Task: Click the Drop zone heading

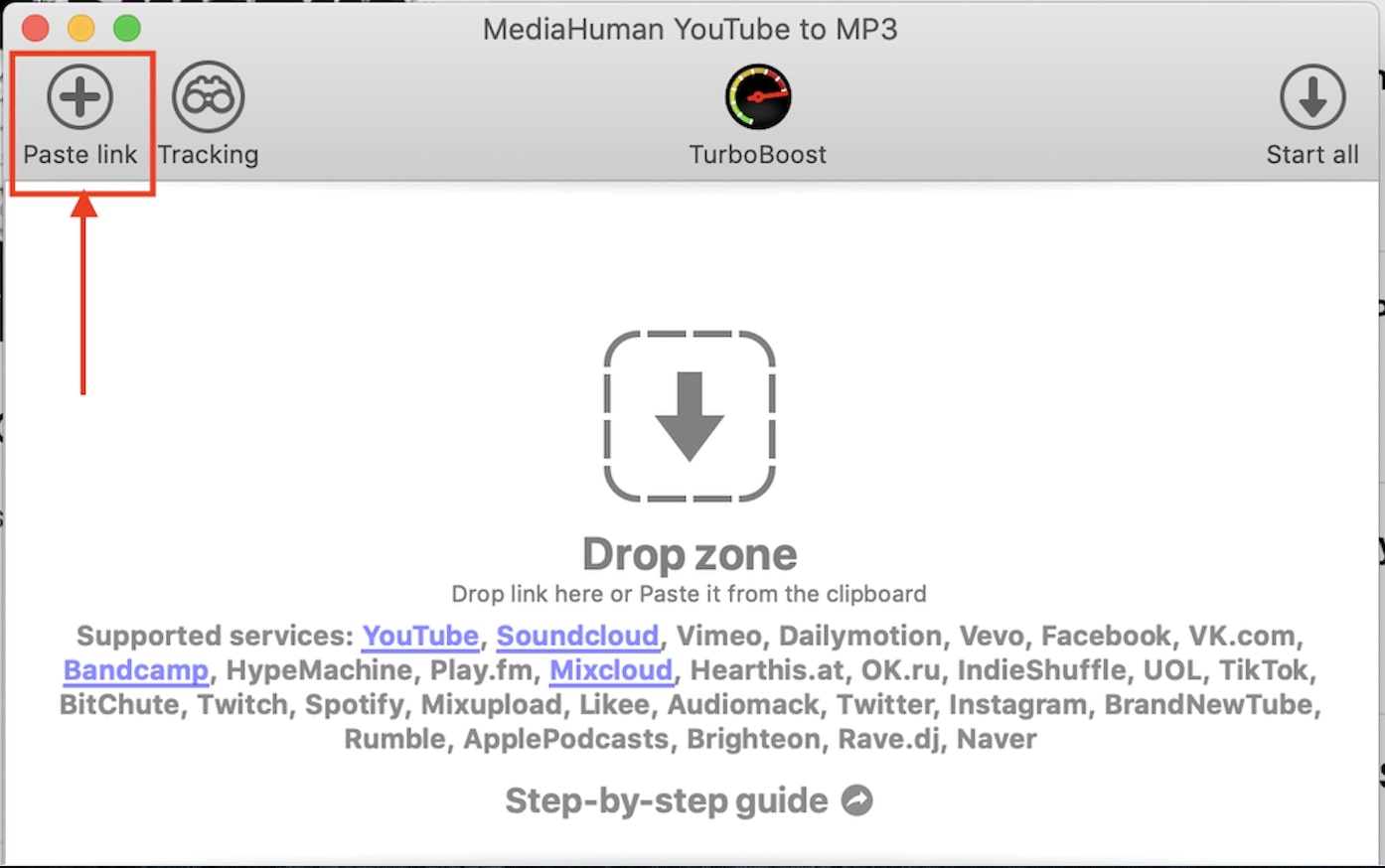Action: 690,554
